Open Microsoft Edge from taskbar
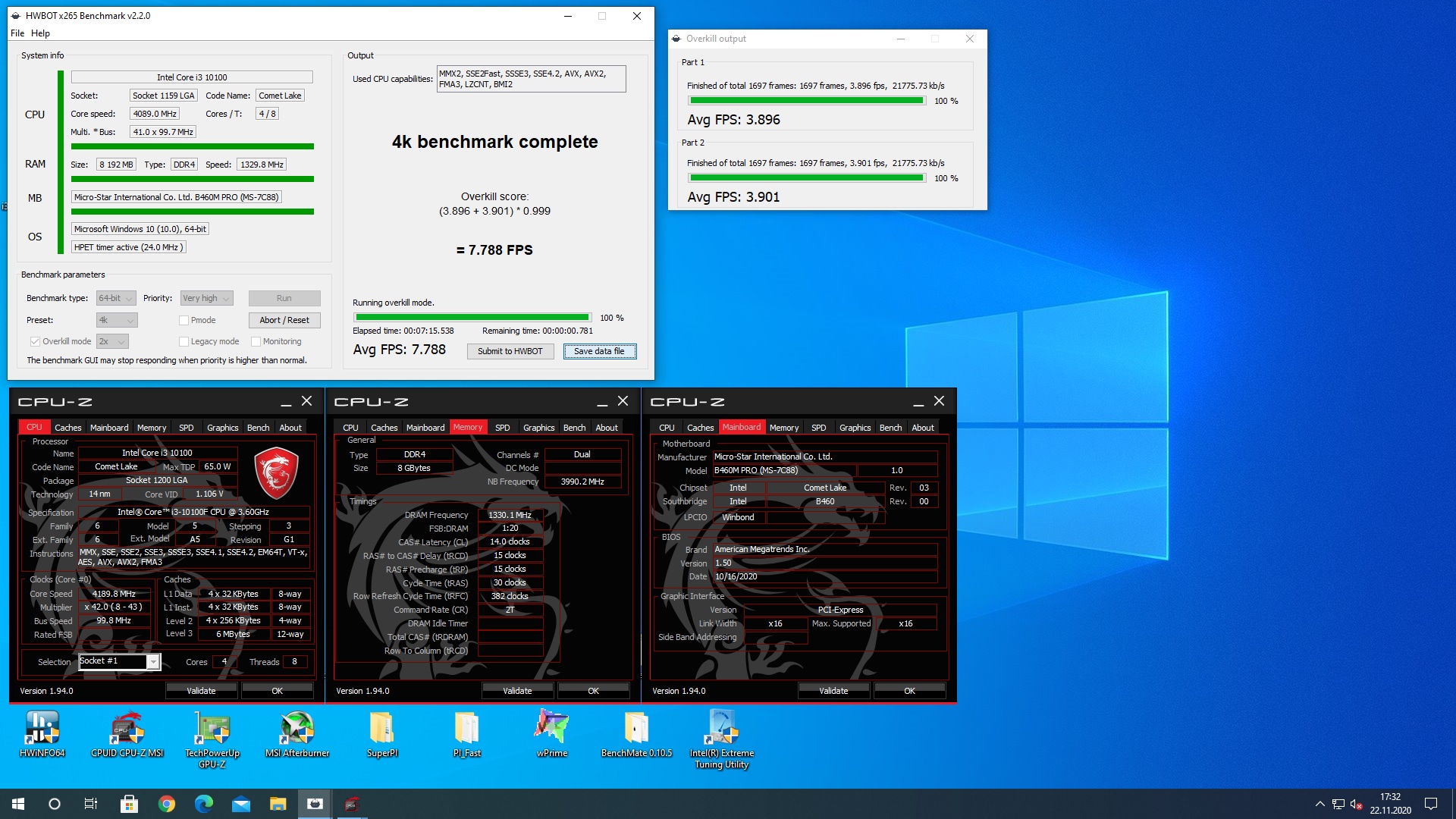 click(x=203, y=804)
